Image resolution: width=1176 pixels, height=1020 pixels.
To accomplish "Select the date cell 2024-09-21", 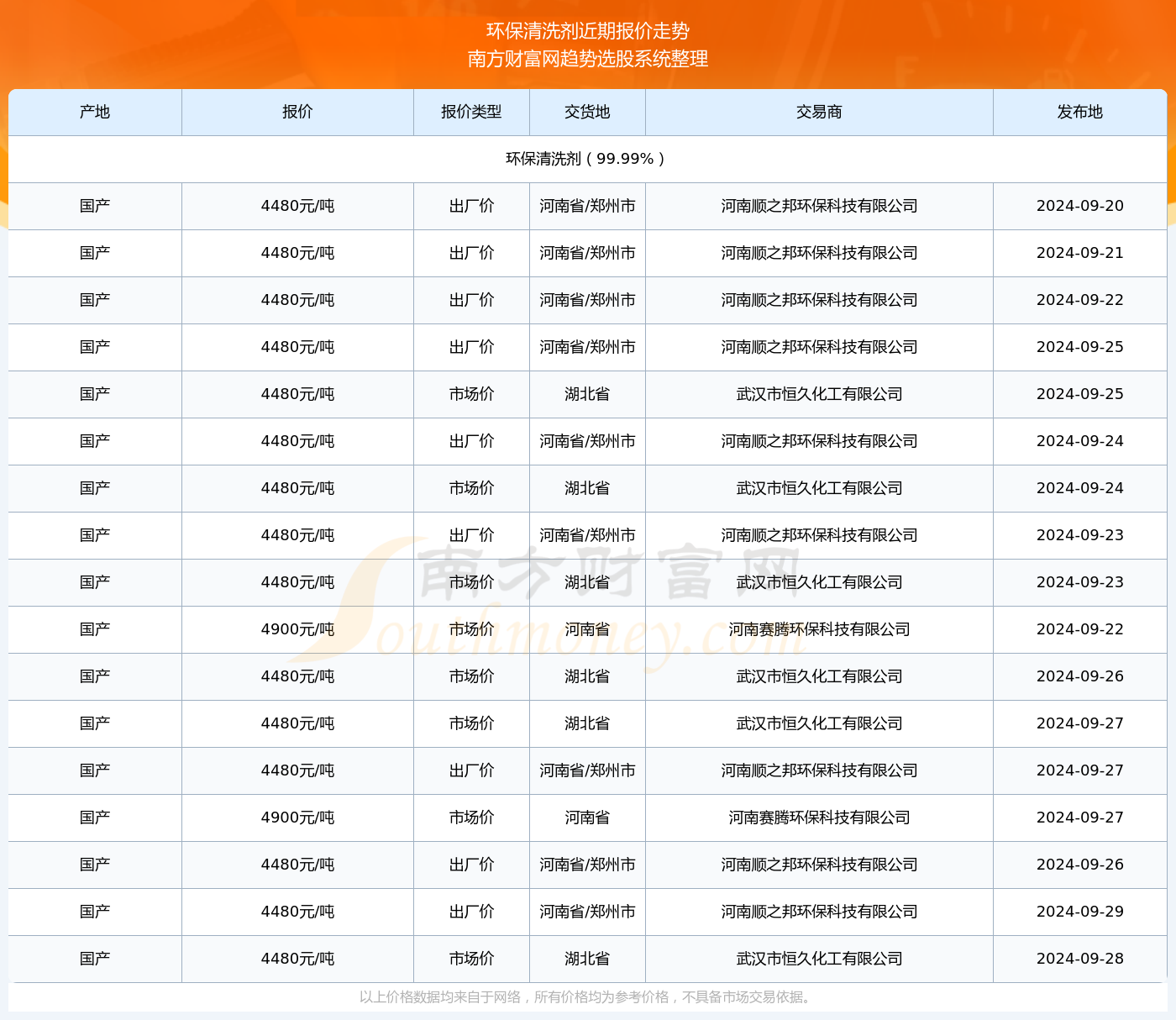I will pyautogui.click(x=1079, y=253).
